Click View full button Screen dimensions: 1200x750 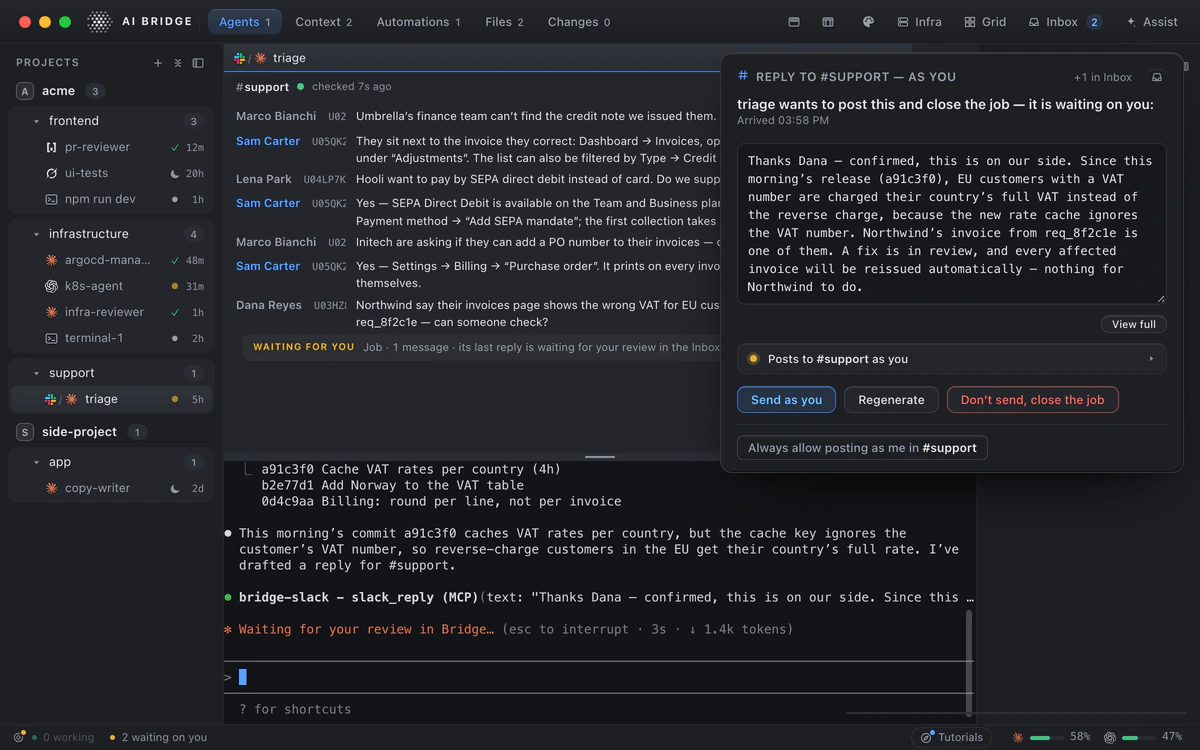(1133, 324)
